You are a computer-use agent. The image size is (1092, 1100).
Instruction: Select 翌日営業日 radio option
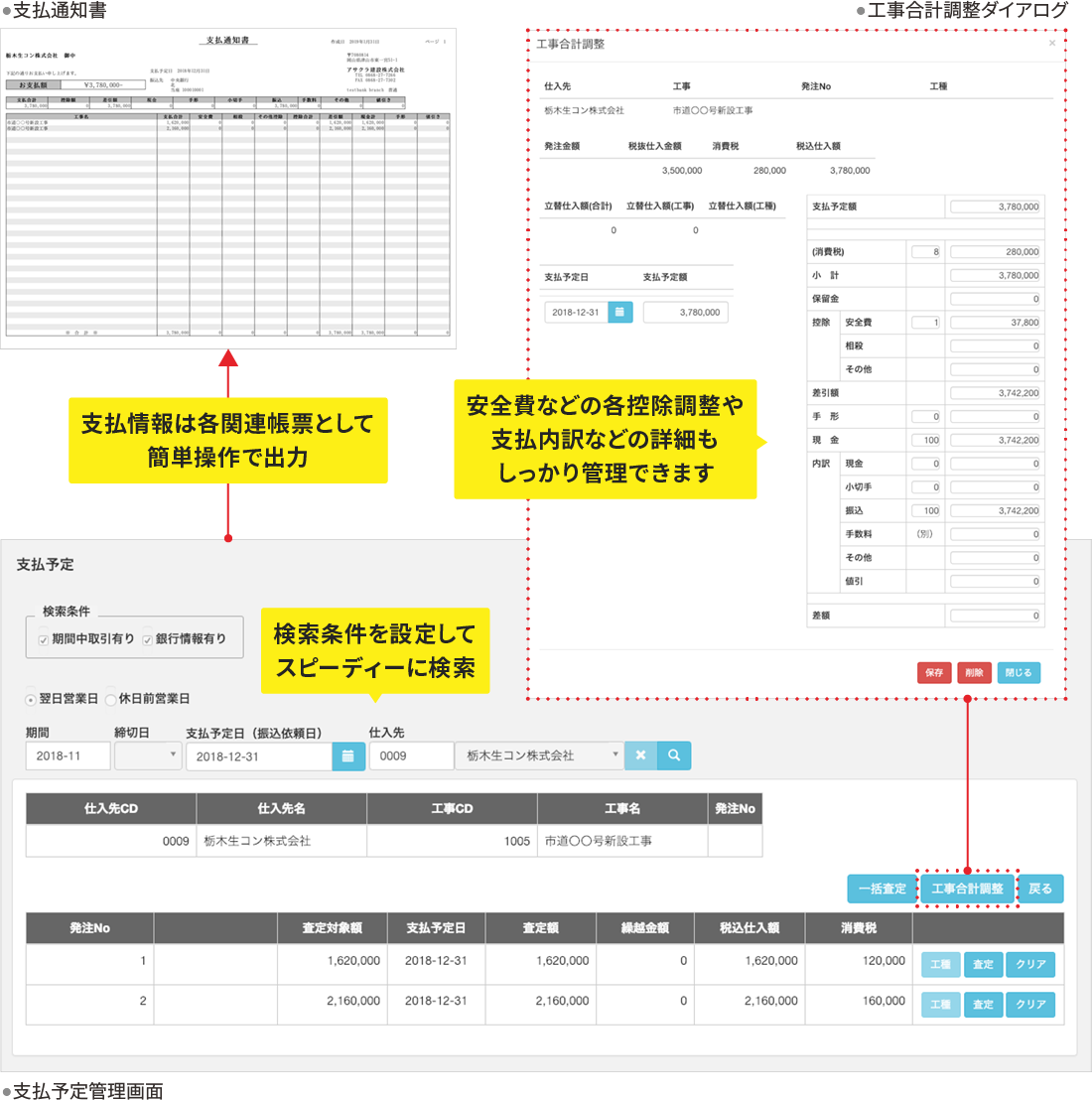tap(31, 700)
